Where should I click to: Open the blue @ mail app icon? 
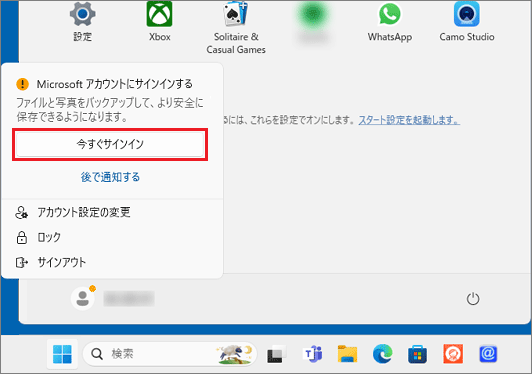(x=488, y=354)
